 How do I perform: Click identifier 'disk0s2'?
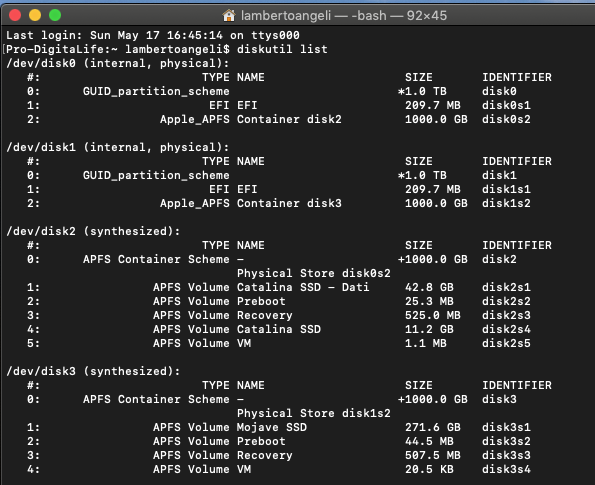(506, 119)
